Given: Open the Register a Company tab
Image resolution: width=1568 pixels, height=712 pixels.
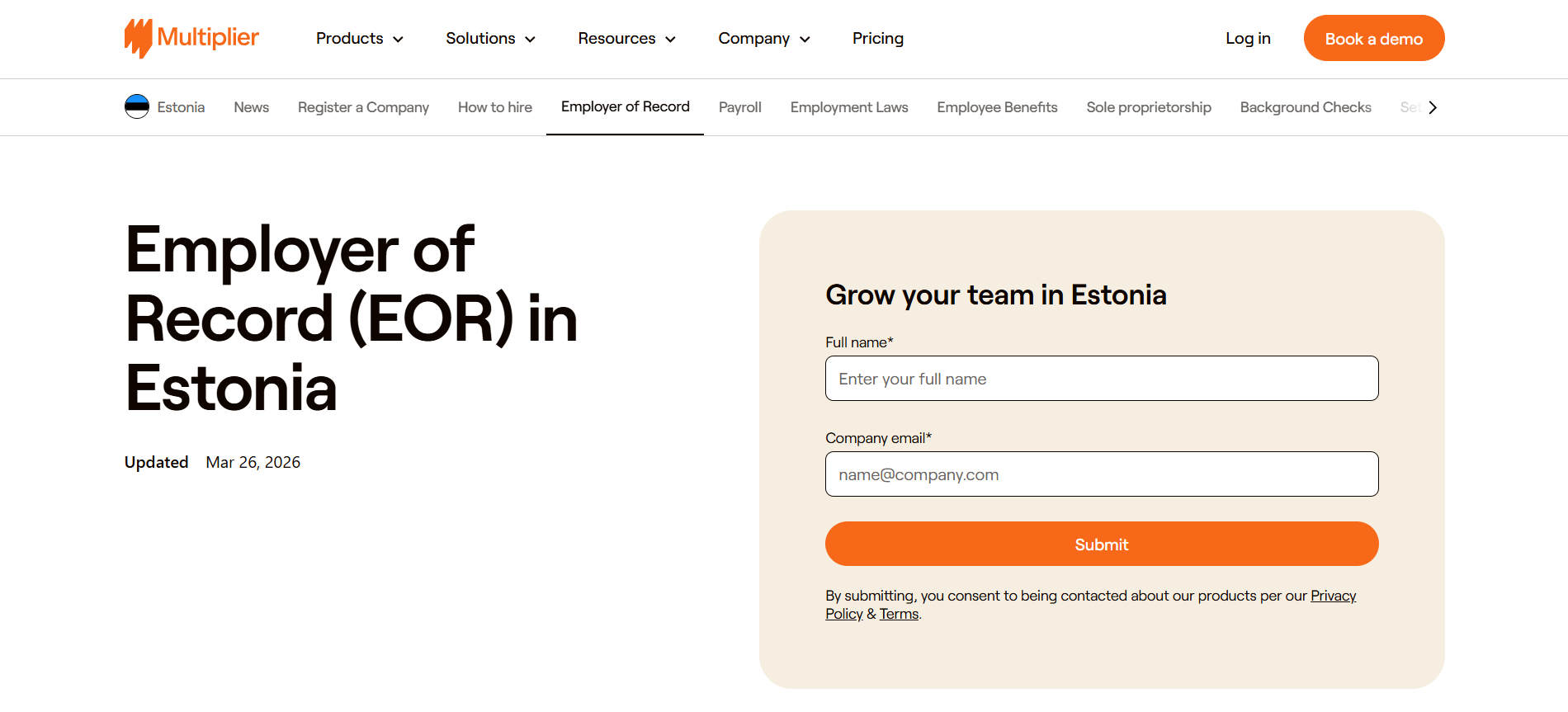Looking at the screenshot, I should coord(363,107).
